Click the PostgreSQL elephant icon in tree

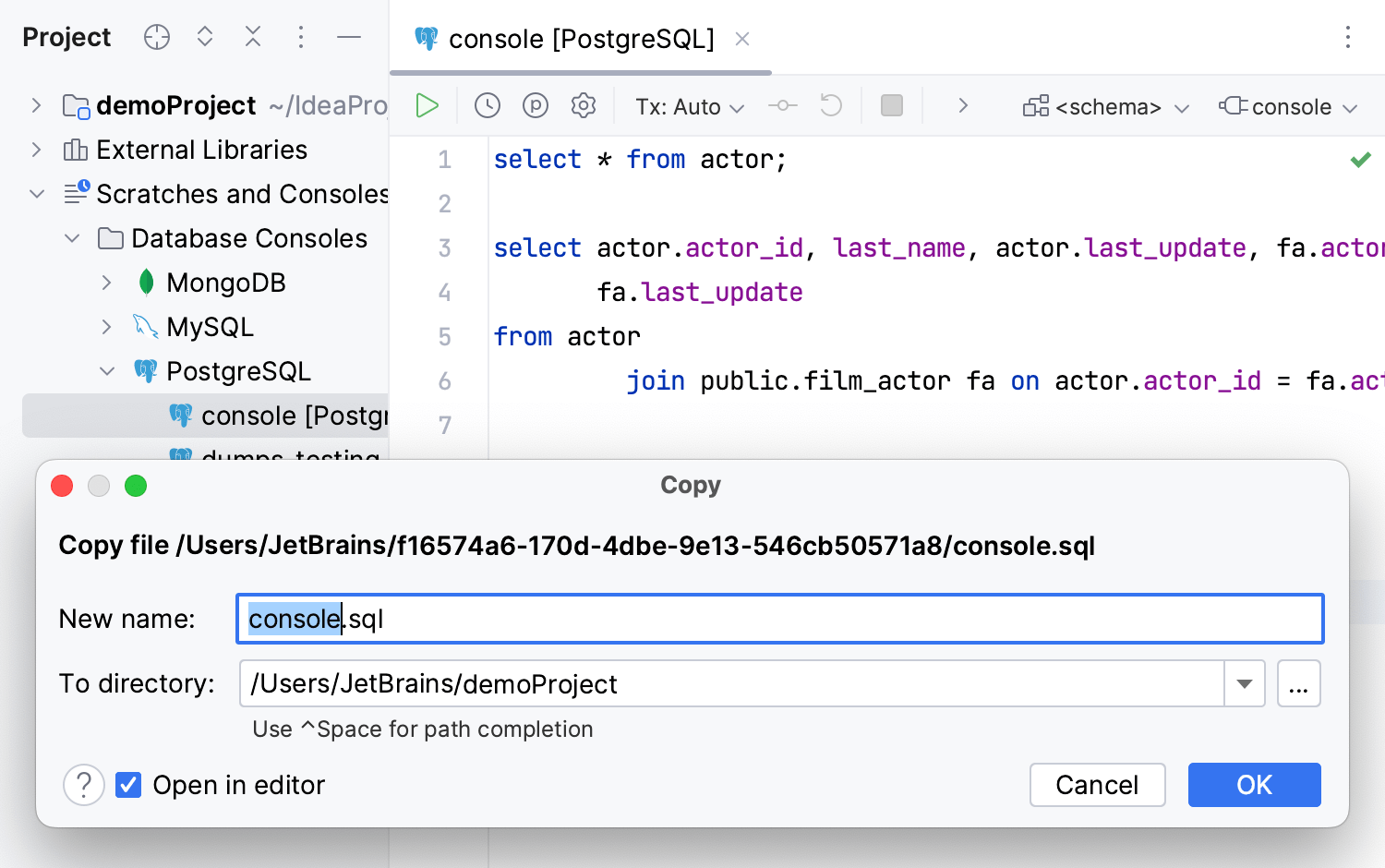pyautogui.click(x=146, y=371)
